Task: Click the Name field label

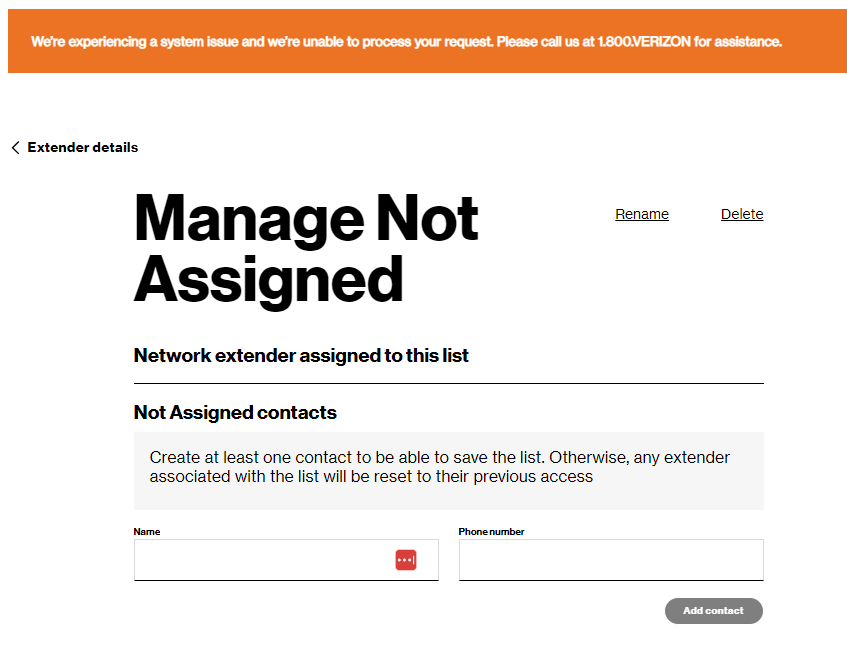Action: coord(147,532)
